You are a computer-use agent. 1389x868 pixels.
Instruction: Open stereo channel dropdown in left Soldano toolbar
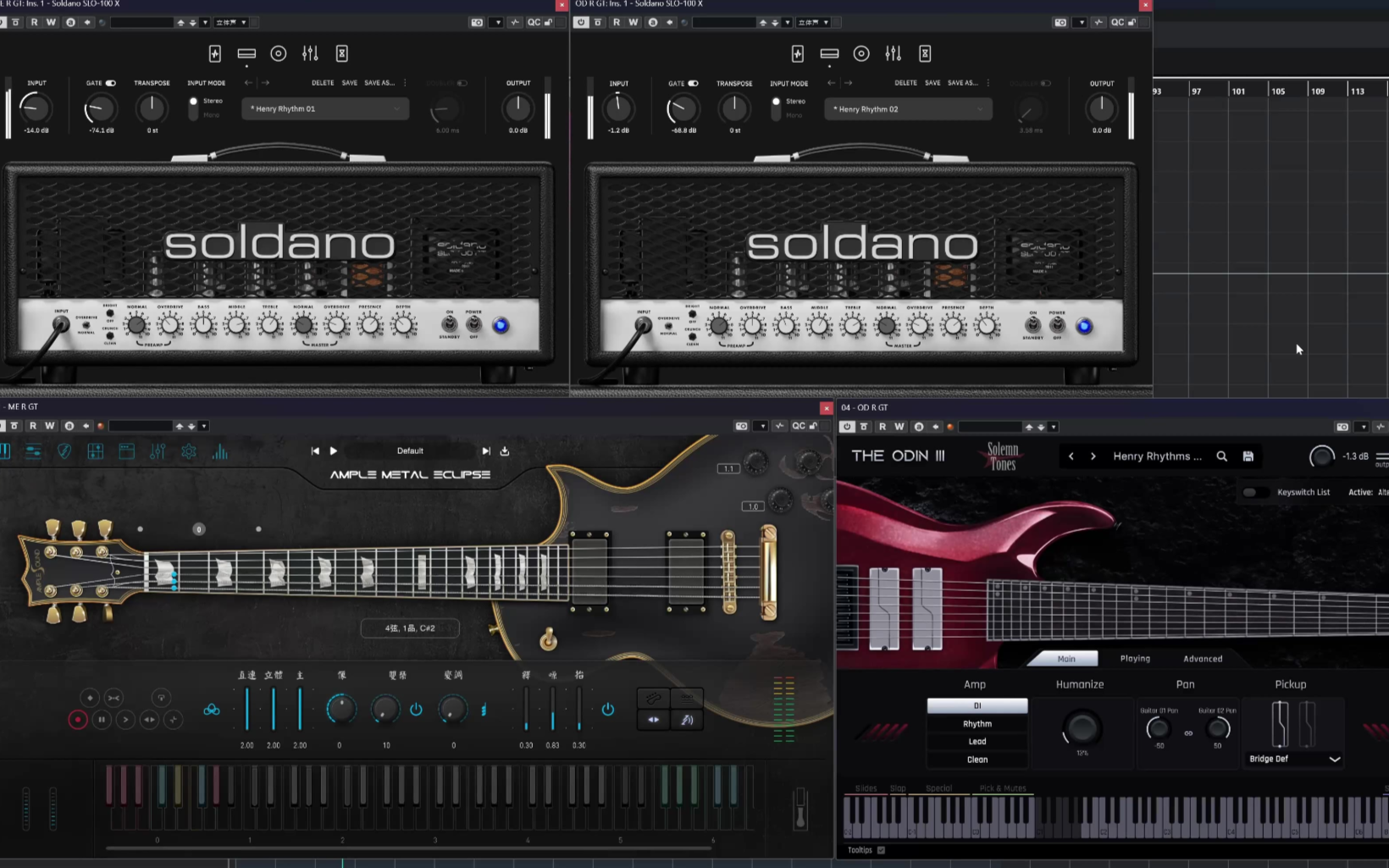[231, 23]
